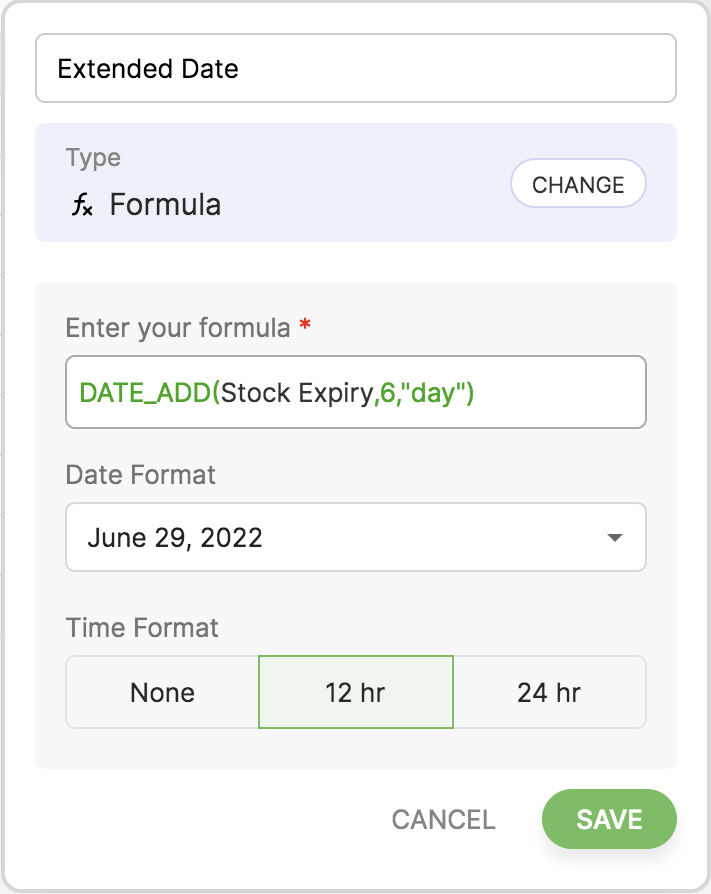Select the None time format option

click(x=162, y=692)
